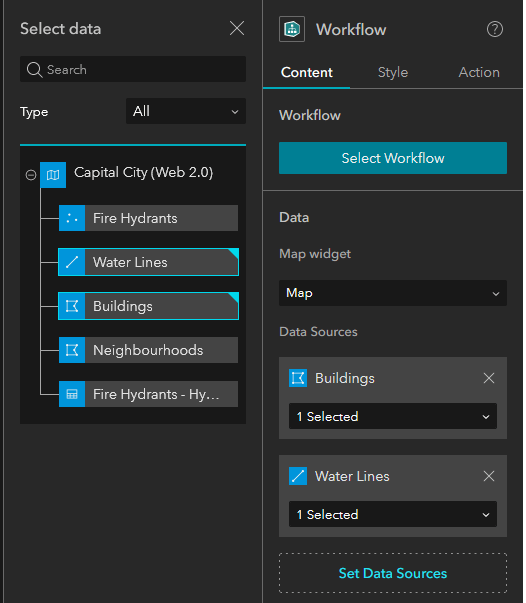Close the Select data panel
Viewport: 526px width, 603px height.
pyautogui.click(x=237, y=28)
